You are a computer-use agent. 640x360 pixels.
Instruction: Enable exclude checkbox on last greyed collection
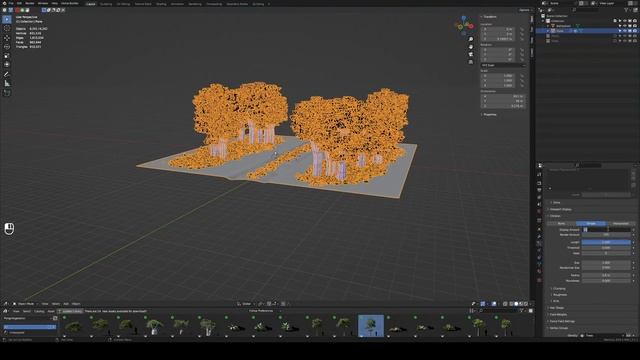pos(615,41)
